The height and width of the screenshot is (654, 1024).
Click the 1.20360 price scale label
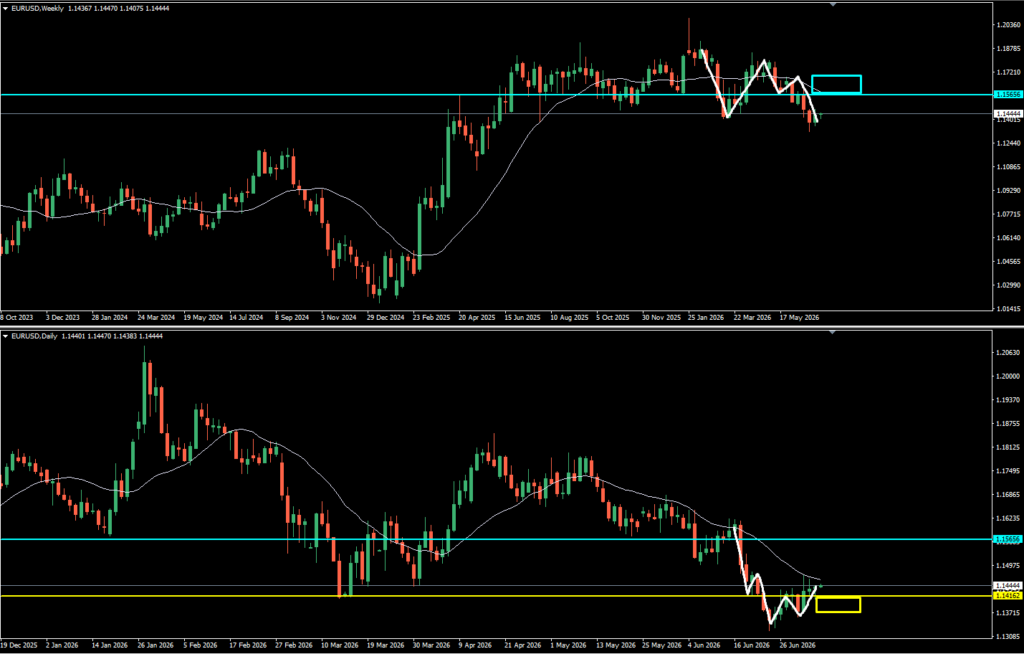1008,25
